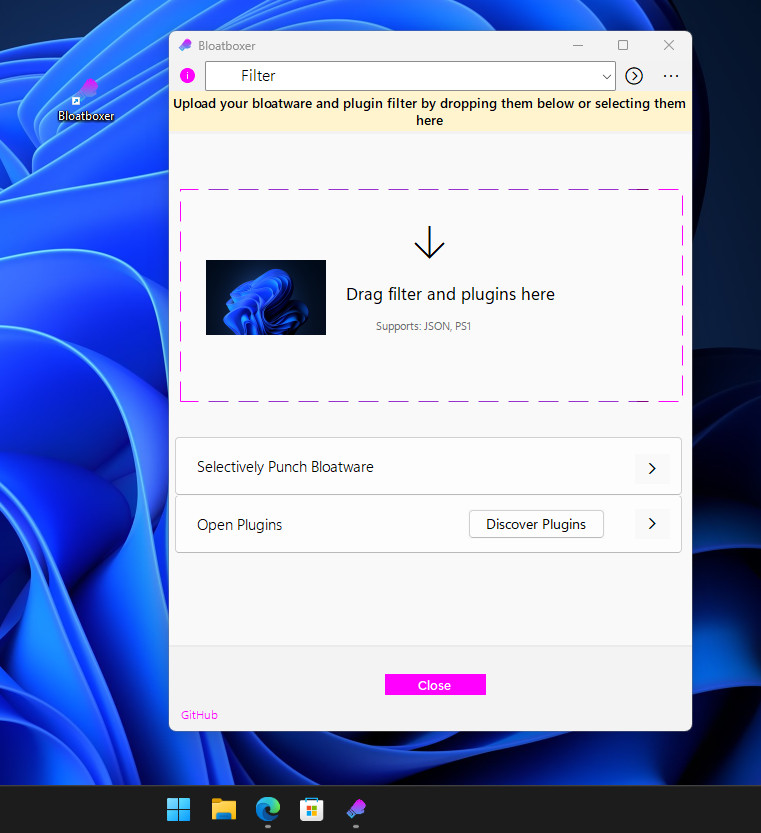This screenshot has height=833, width=761.
Task: Minimize the Bloatboxer window
Action: (x=578, y=46)
